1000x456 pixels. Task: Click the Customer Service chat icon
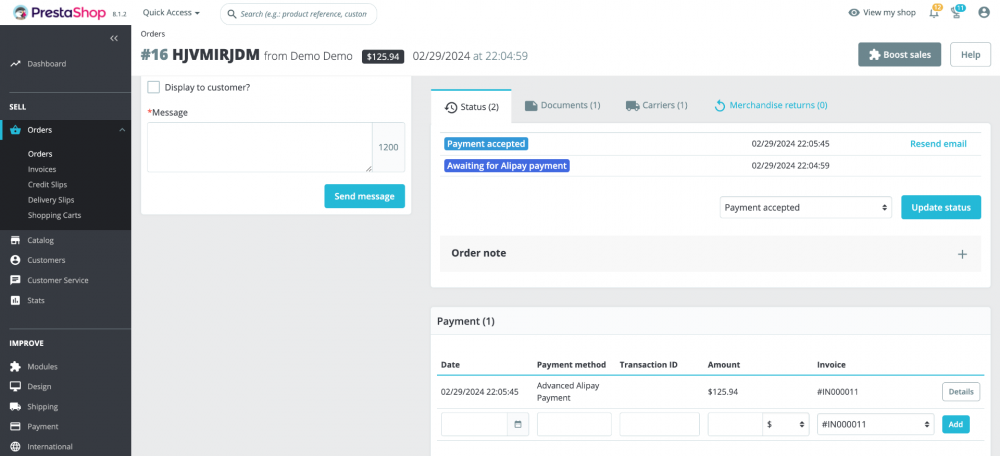(x=15, y=280)
